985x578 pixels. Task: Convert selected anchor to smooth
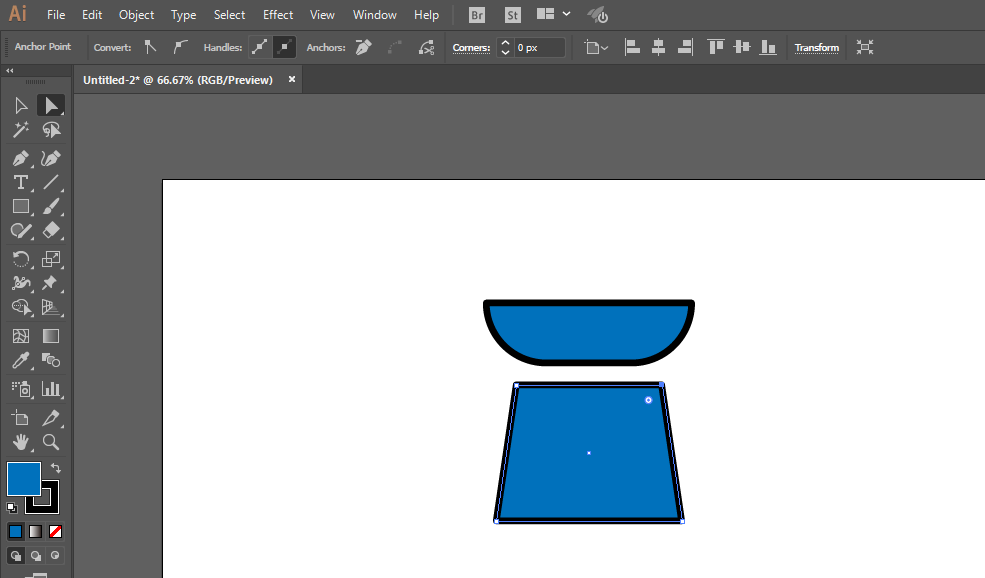point(180,47)
